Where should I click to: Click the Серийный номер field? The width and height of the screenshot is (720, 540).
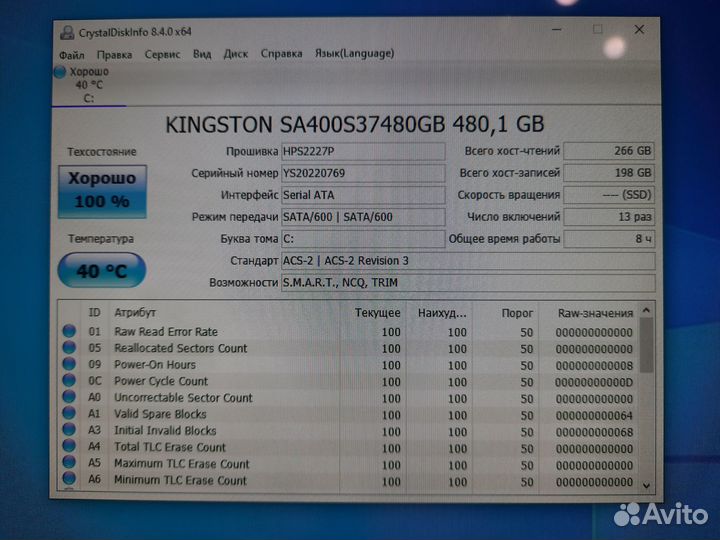coord(363,173)
